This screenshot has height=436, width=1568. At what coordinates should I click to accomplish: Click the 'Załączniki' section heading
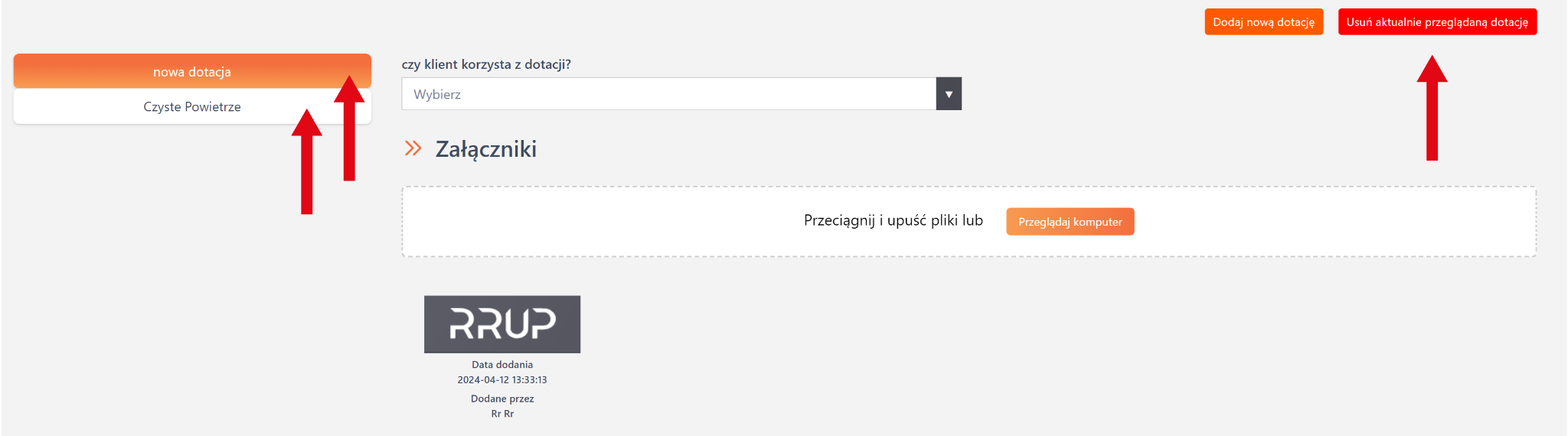coord(486,149)
